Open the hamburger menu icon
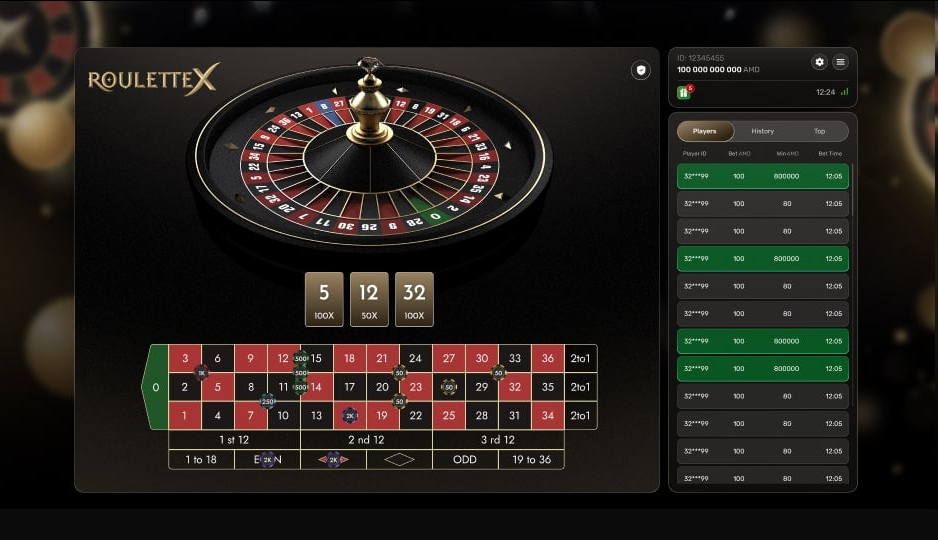 [x=840, y=62]
